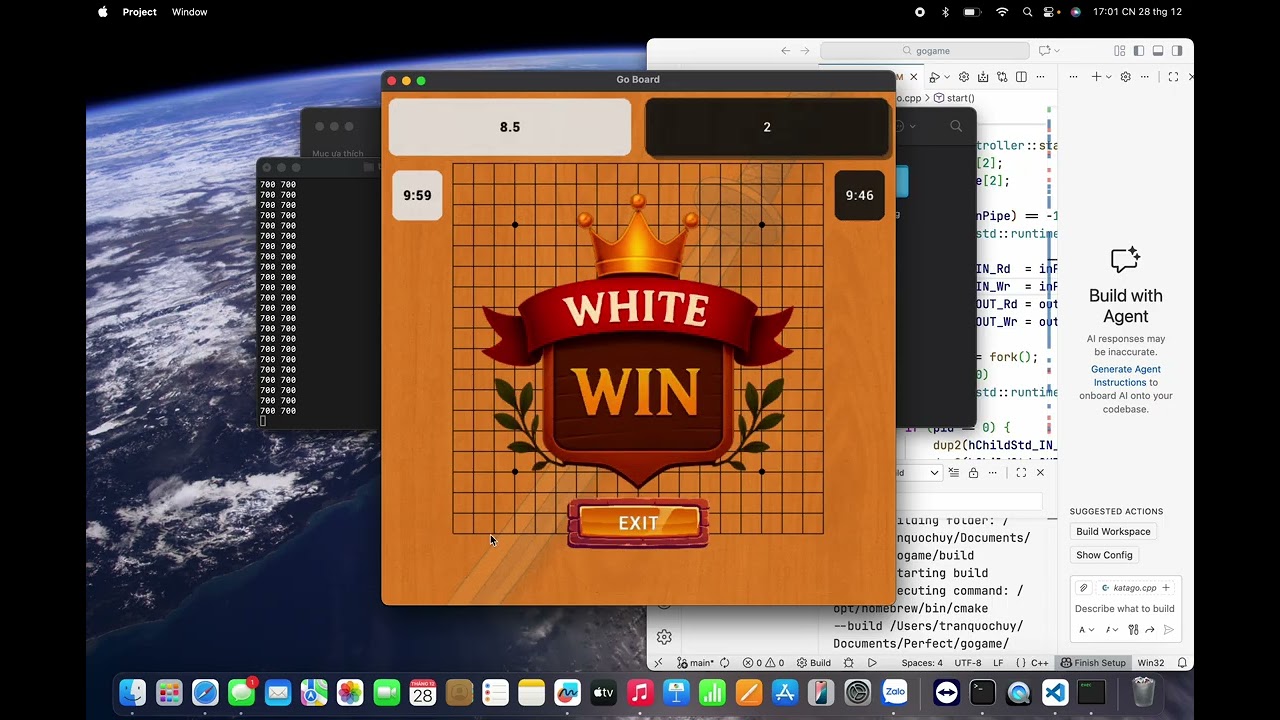Screen dimensions: 1280x720
Task: Click the UTF-8 encoding indicator
Action: pos(968,663)
